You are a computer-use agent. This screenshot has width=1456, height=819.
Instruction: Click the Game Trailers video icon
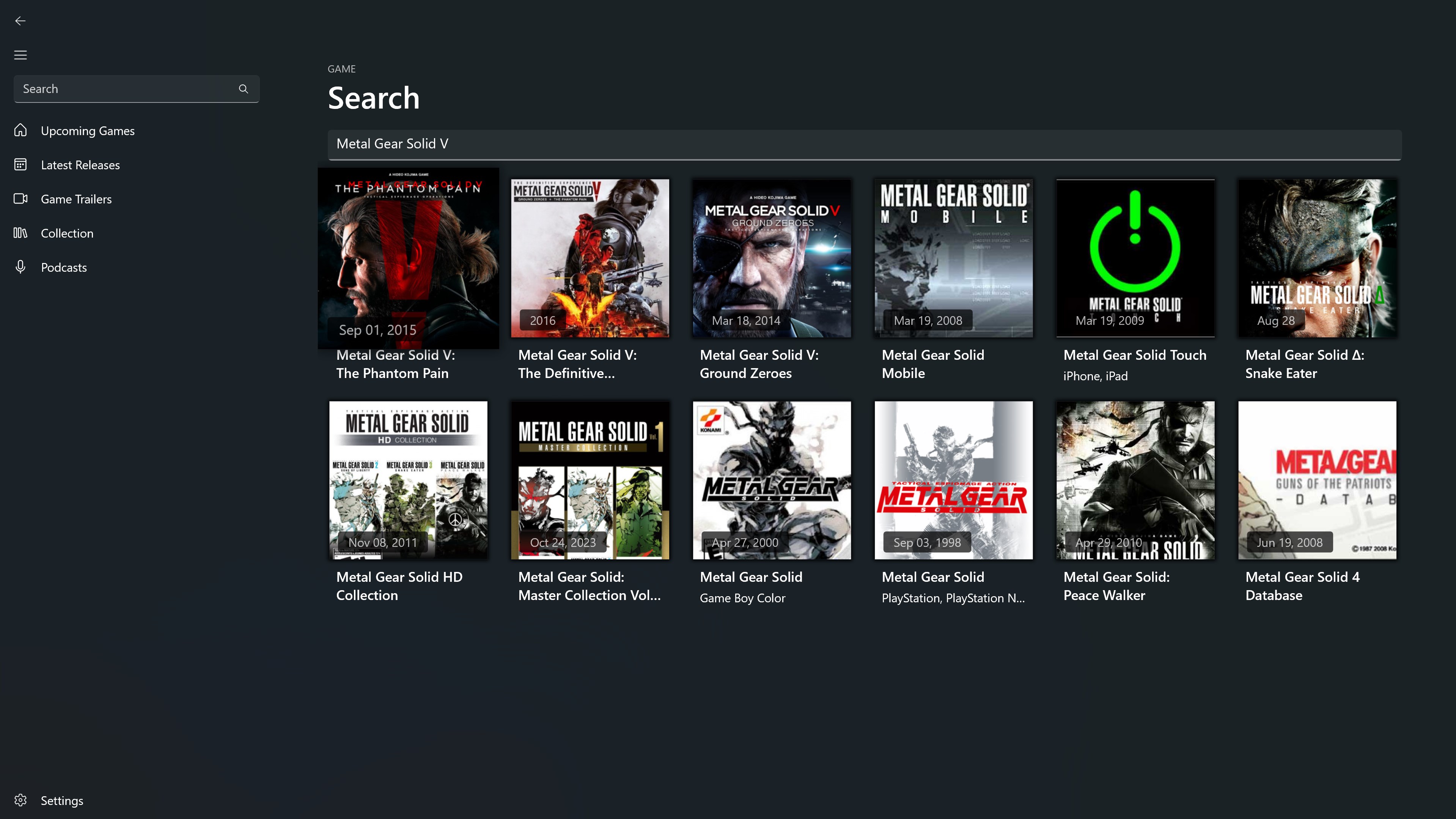click(x=20, y=198)
